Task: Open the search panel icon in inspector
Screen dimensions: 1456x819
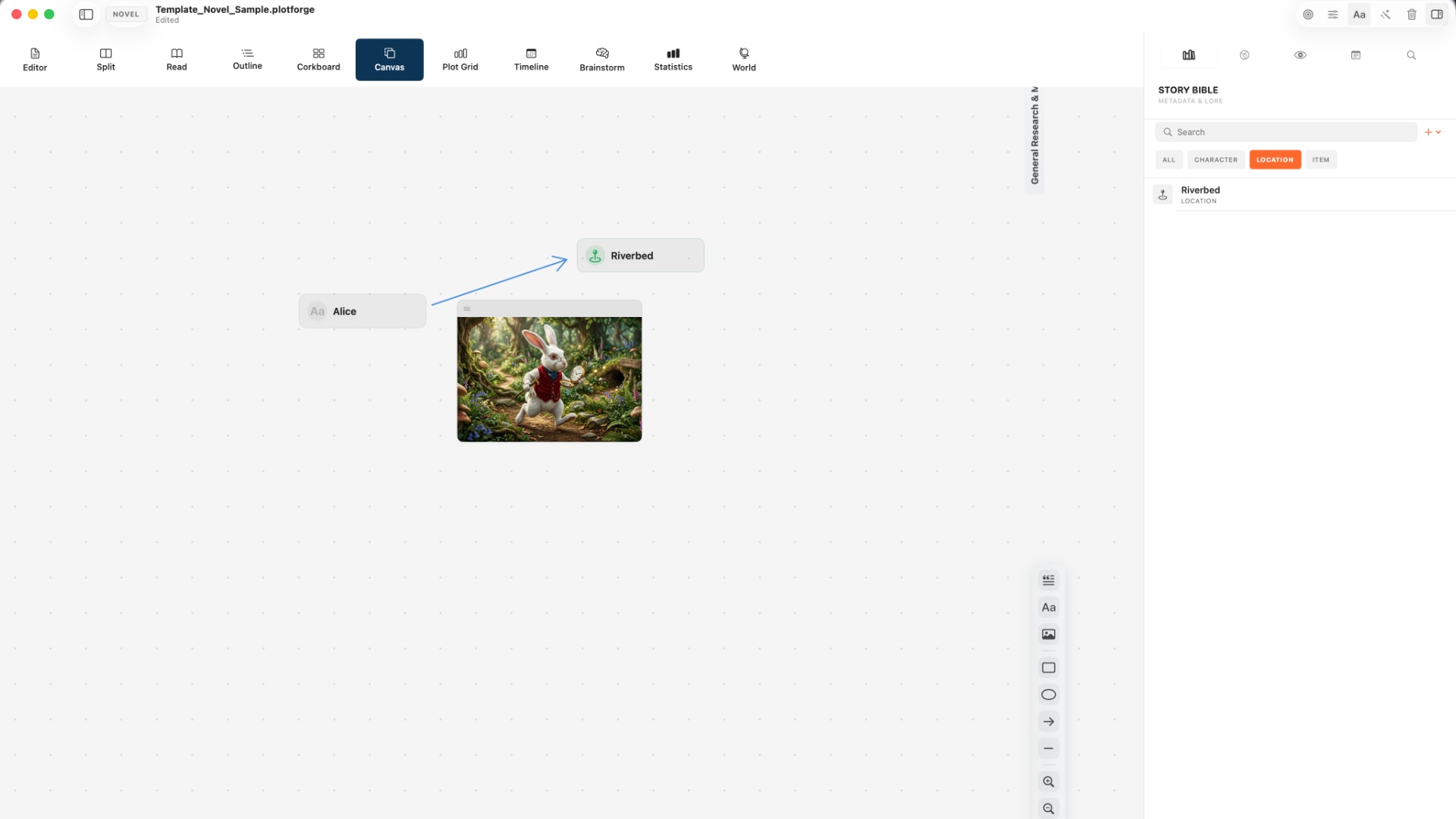Action: [x=1411, y=55]
